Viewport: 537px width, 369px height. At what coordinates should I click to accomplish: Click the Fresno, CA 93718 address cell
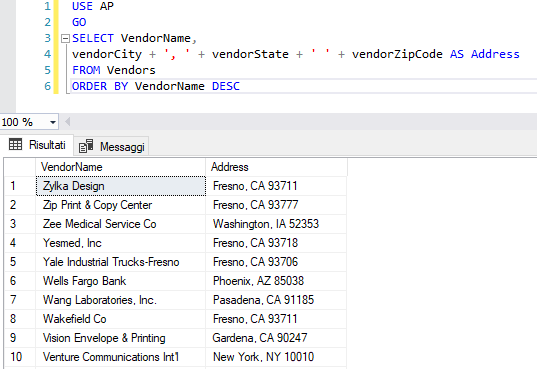coord(276,243)
